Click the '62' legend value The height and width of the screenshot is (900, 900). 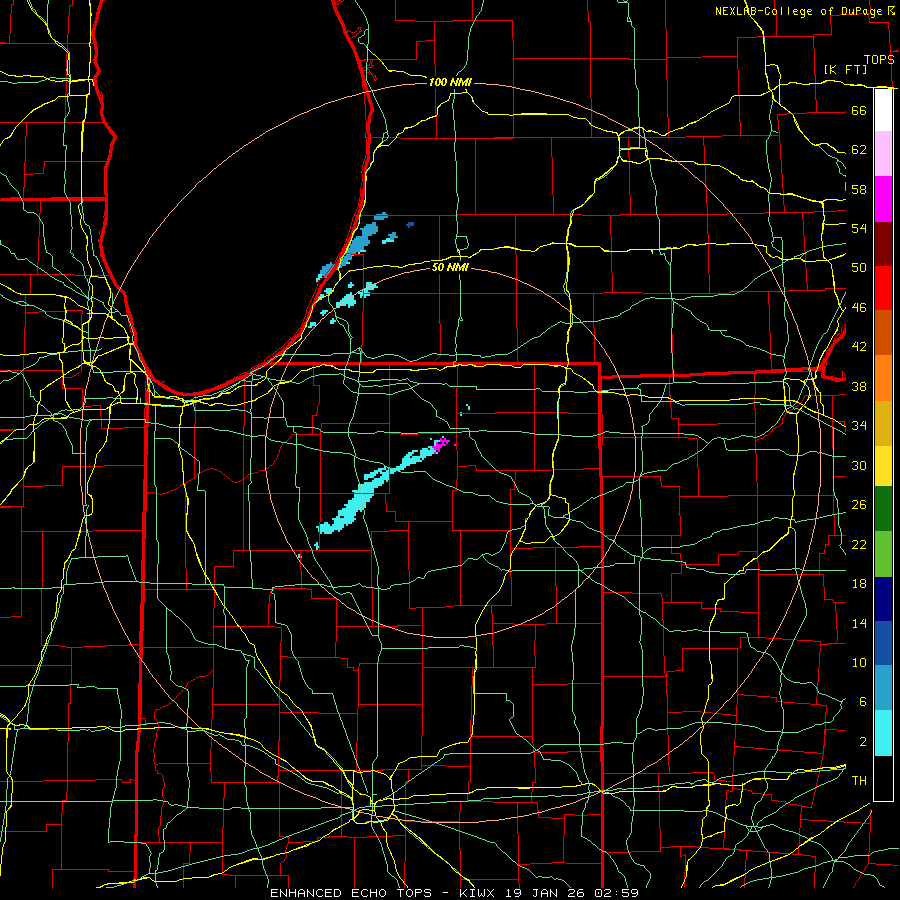pos(859,149)
